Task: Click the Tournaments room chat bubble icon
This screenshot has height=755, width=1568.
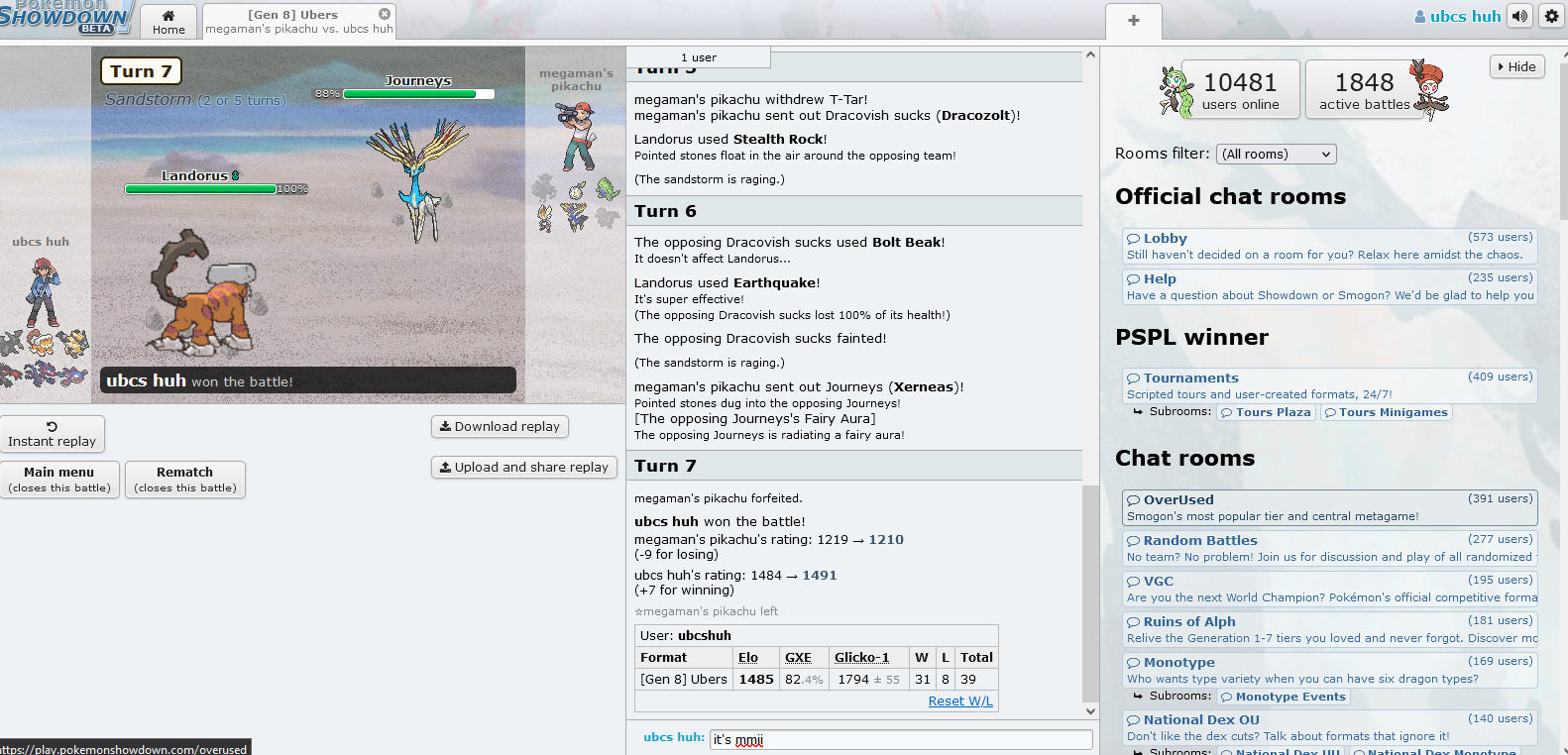Action: click(1133, 378)
